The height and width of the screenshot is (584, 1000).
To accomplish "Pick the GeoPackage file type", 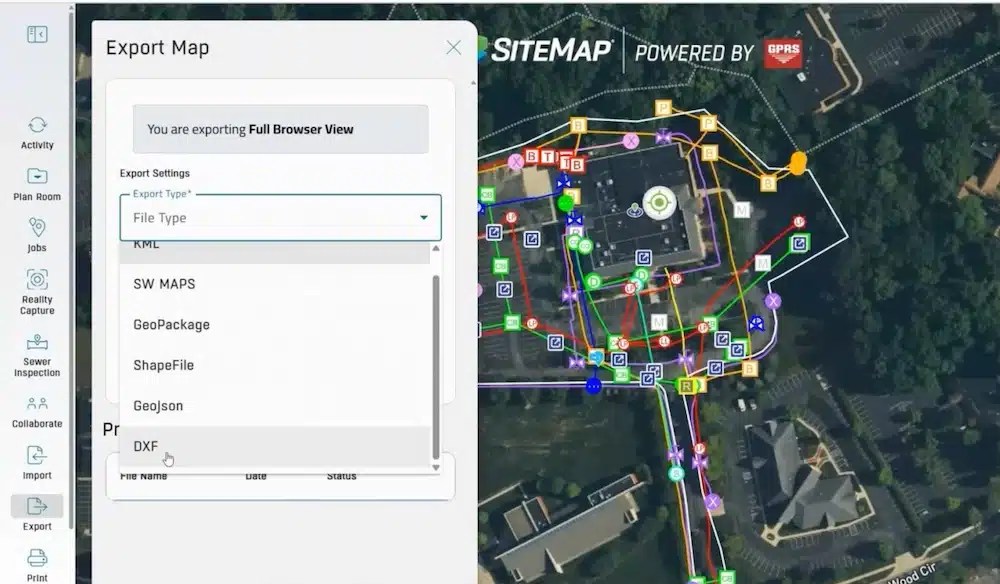I will [x=169, y=324].
